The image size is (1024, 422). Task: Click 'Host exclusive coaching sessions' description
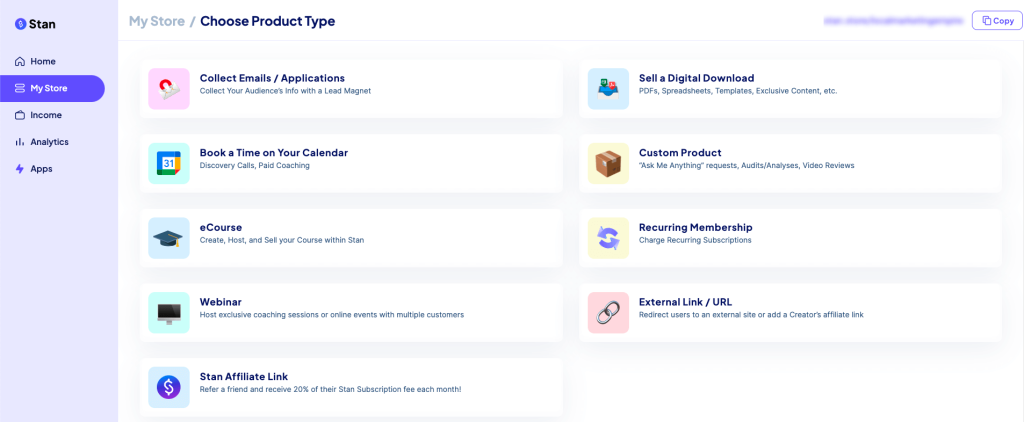tap(332, 314)
